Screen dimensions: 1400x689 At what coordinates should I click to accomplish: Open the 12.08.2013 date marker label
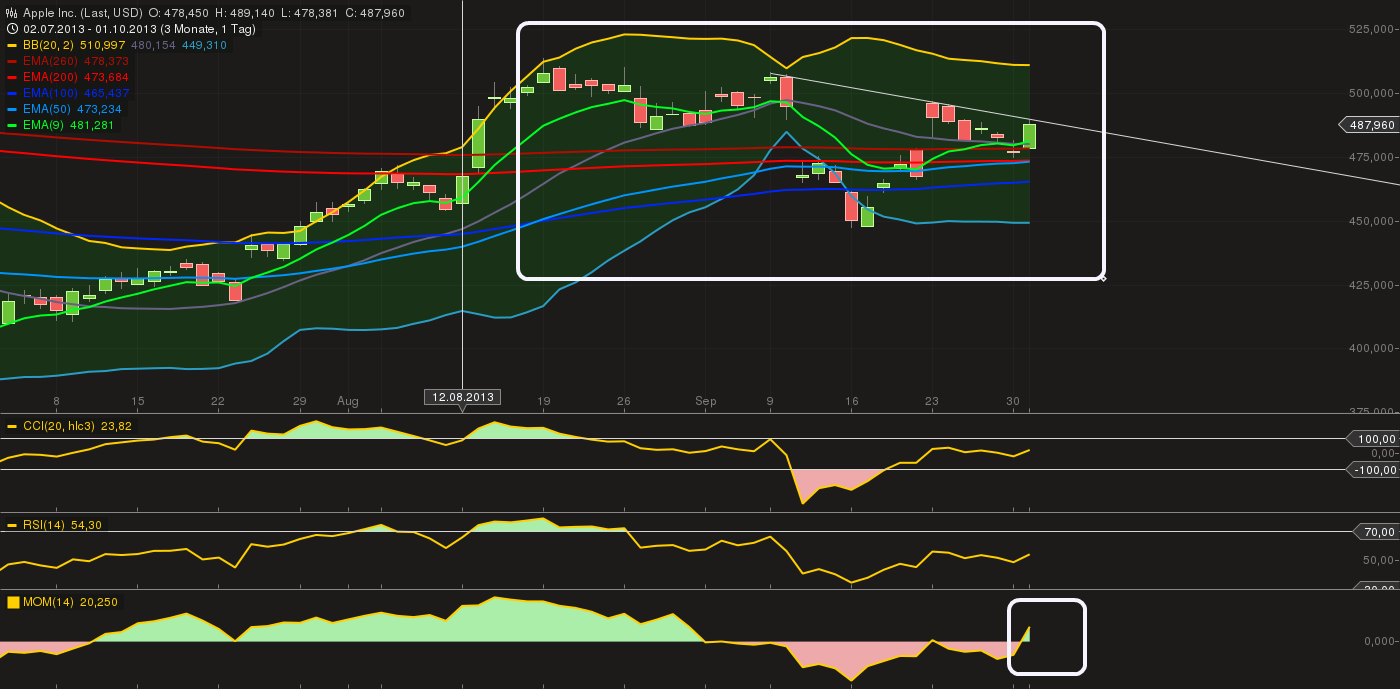tap(464, 397)
